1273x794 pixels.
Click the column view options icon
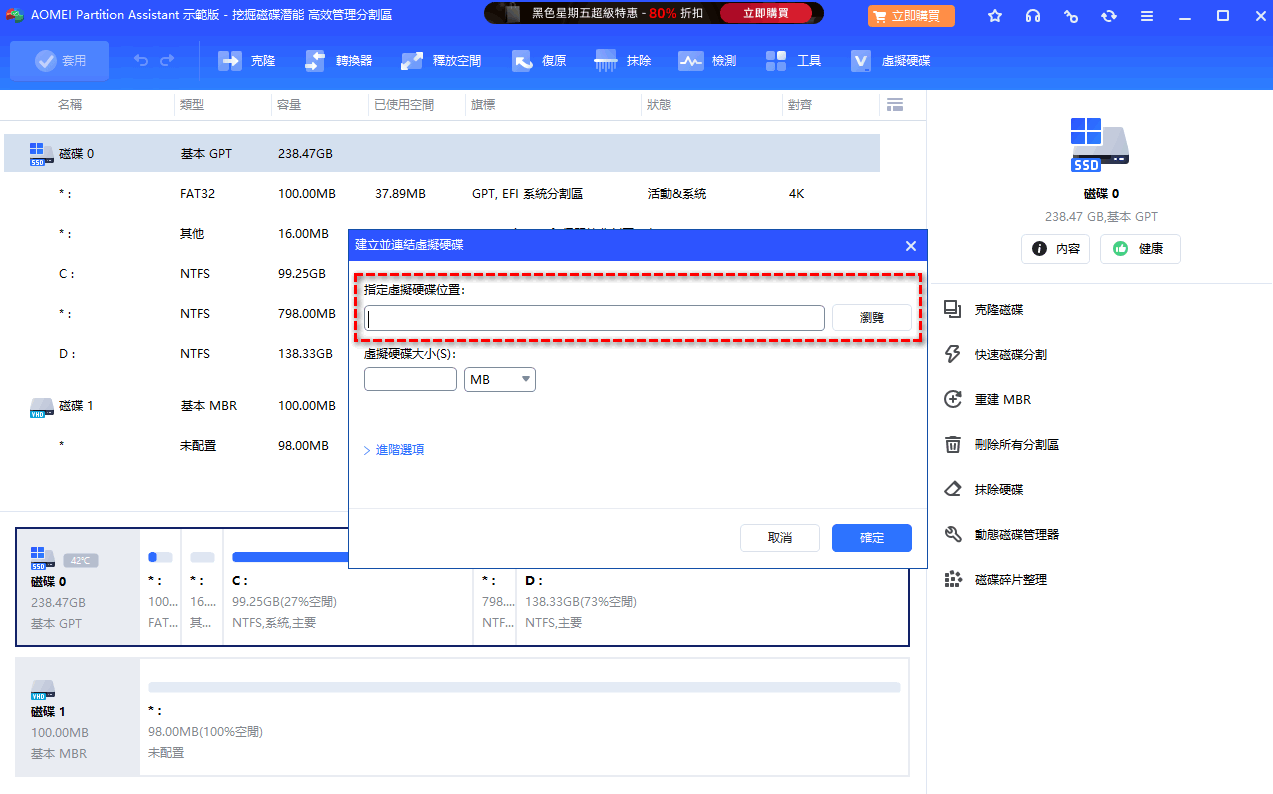(x=895, y=104)
